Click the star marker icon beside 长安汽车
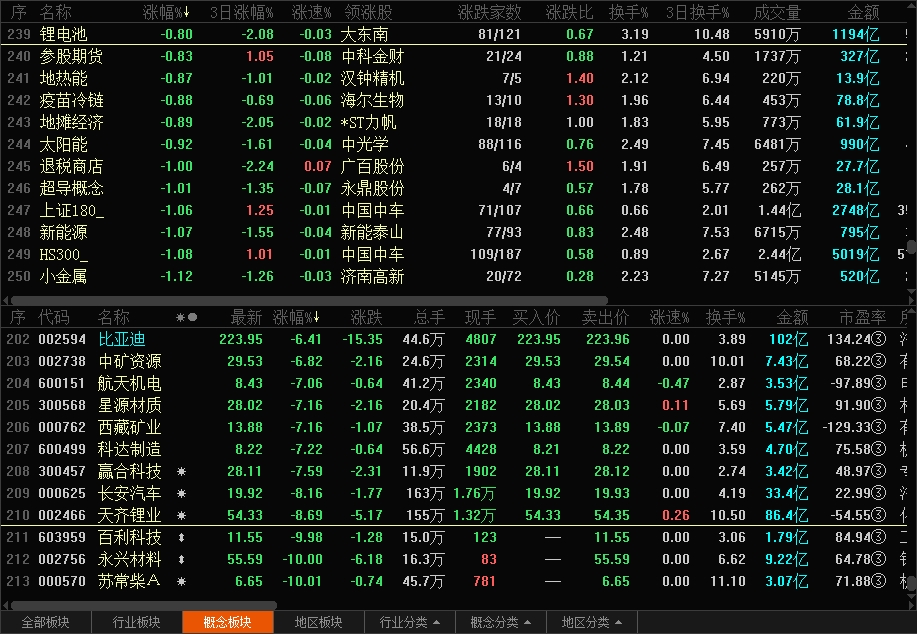The image size is (917, 634). tap(181, 494)
